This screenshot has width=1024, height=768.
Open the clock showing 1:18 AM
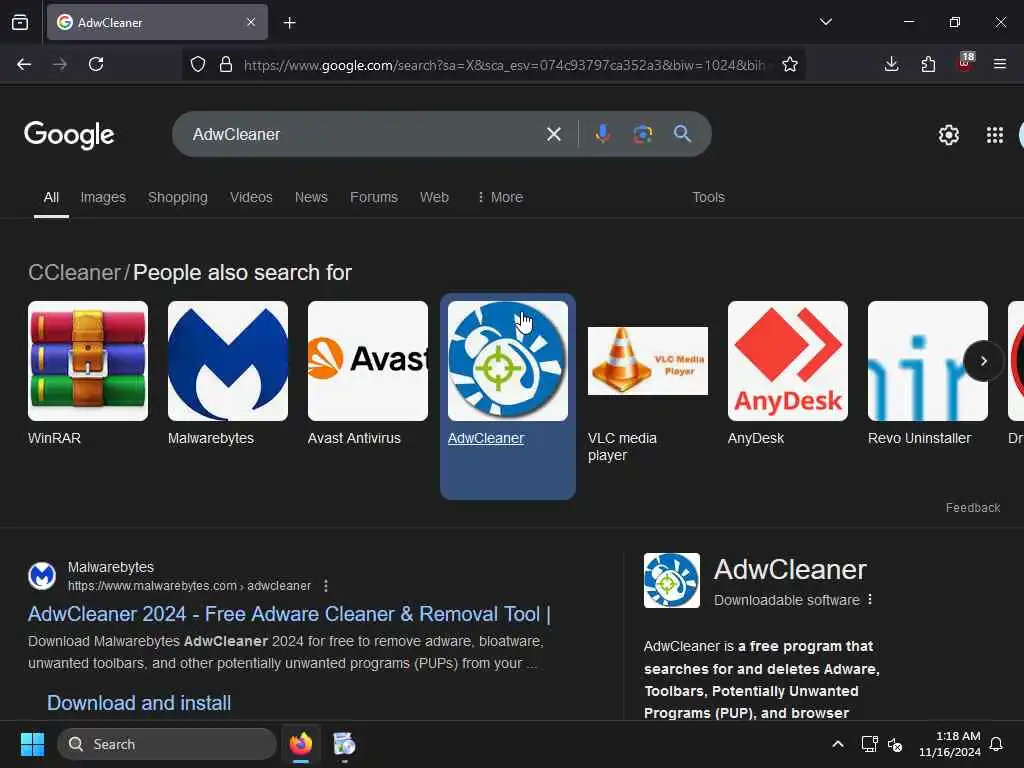point(950,744)
